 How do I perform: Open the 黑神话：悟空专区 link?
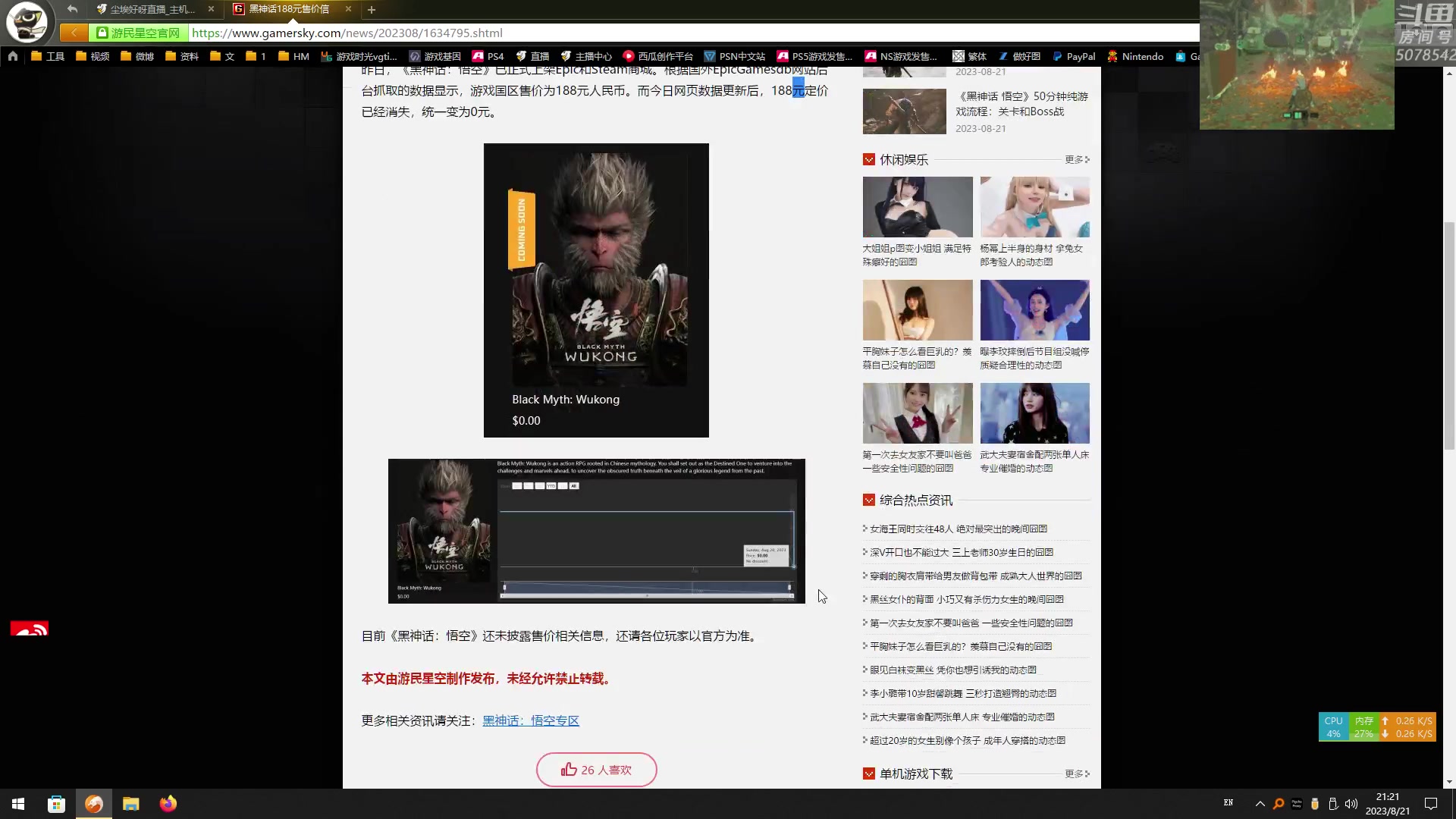(531, 720)
